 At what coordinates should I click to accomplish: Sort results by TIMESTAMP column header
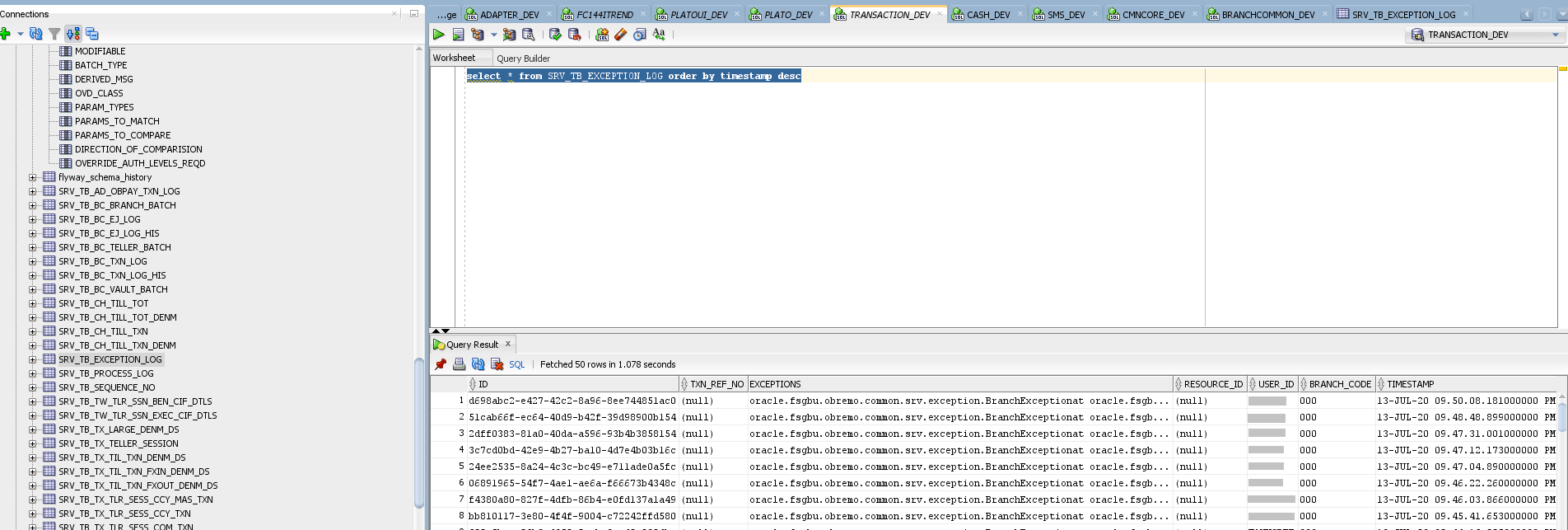point(1410,384)
